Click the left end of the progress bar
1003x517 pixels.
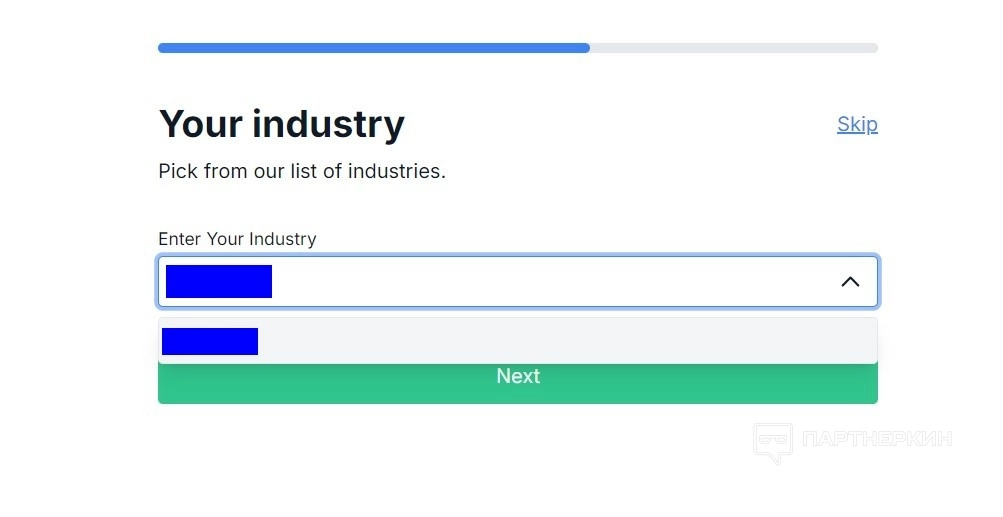[x=163, y=48]
